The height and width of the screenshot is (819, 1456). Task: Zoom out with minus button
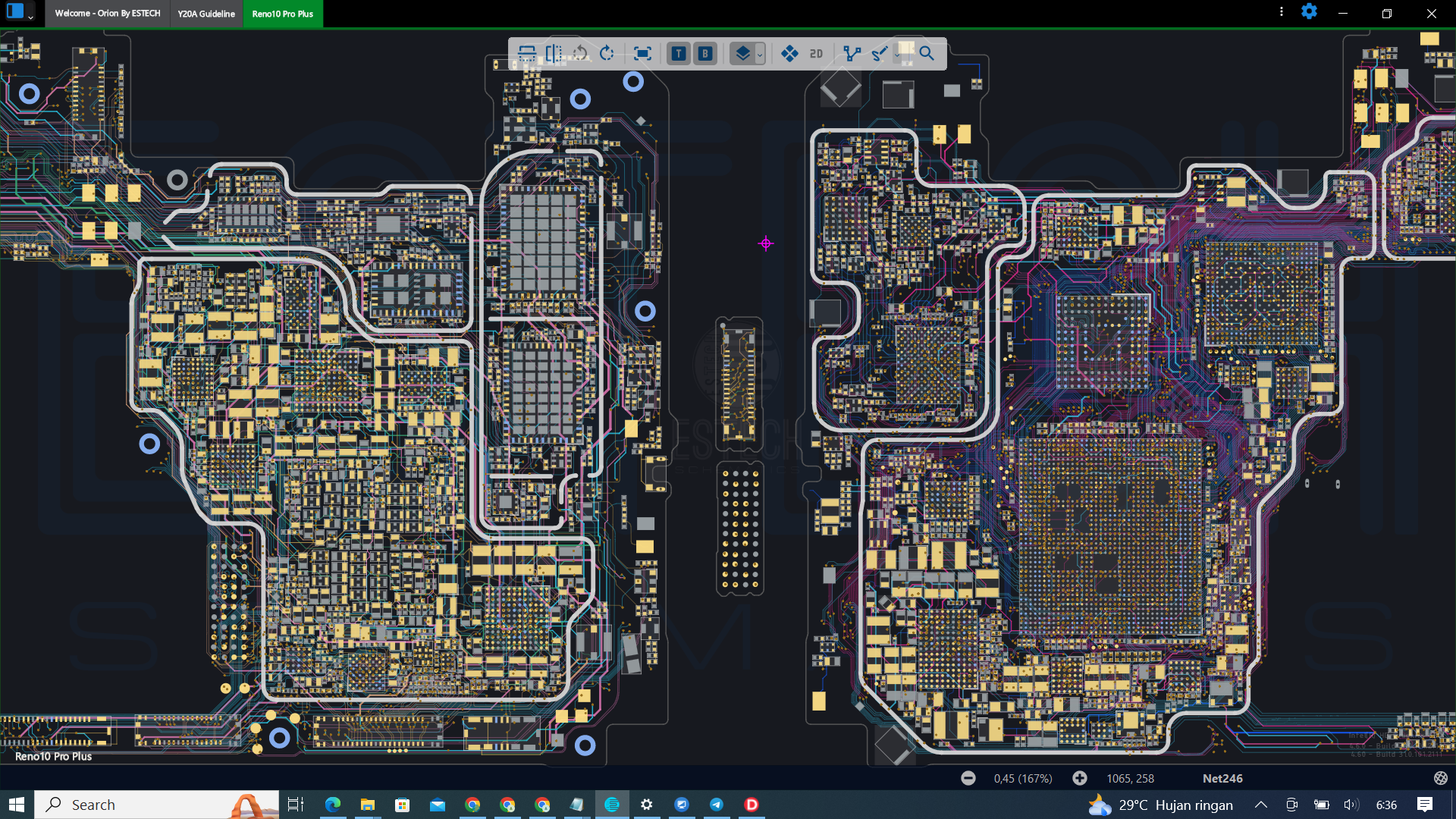(968, 778)
